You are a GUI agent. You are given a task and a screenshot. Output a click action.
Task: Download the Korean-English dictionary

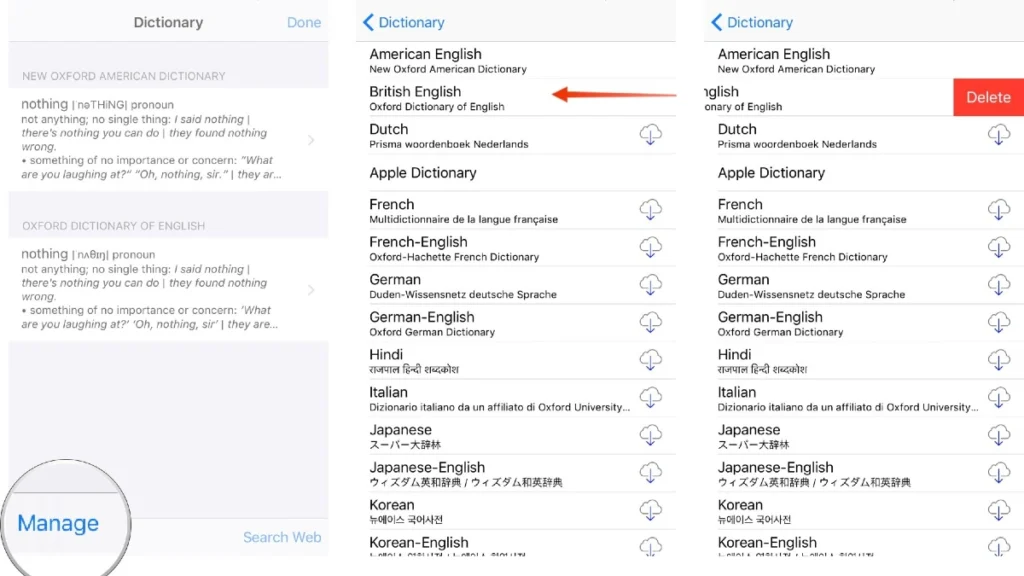(x=651, y=547)
